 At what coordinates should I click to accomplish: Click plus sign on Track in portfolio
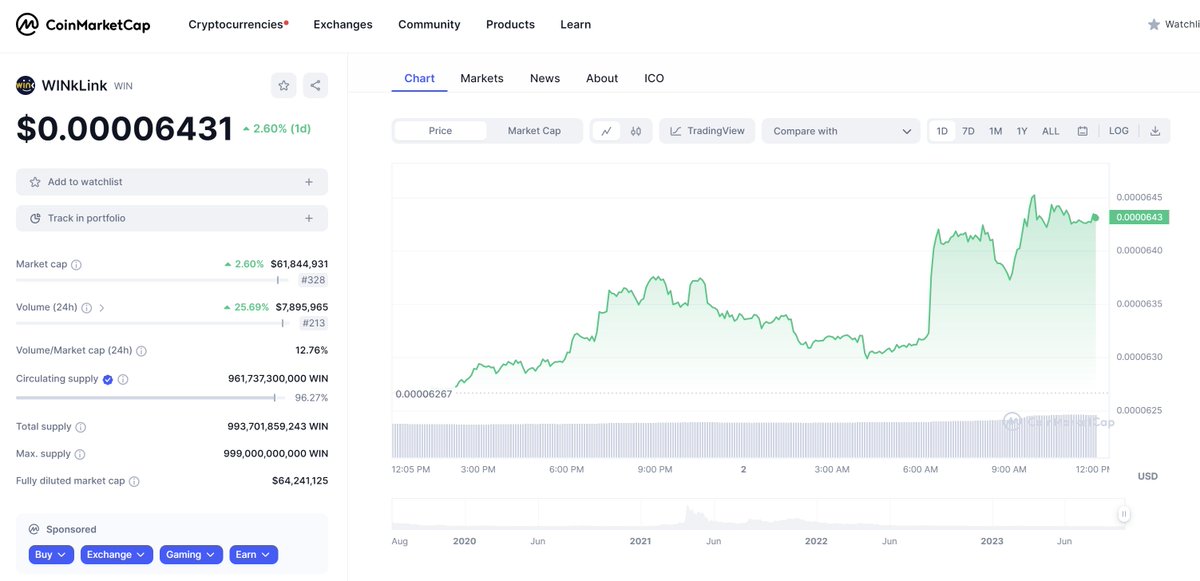(x=309, y=218)
